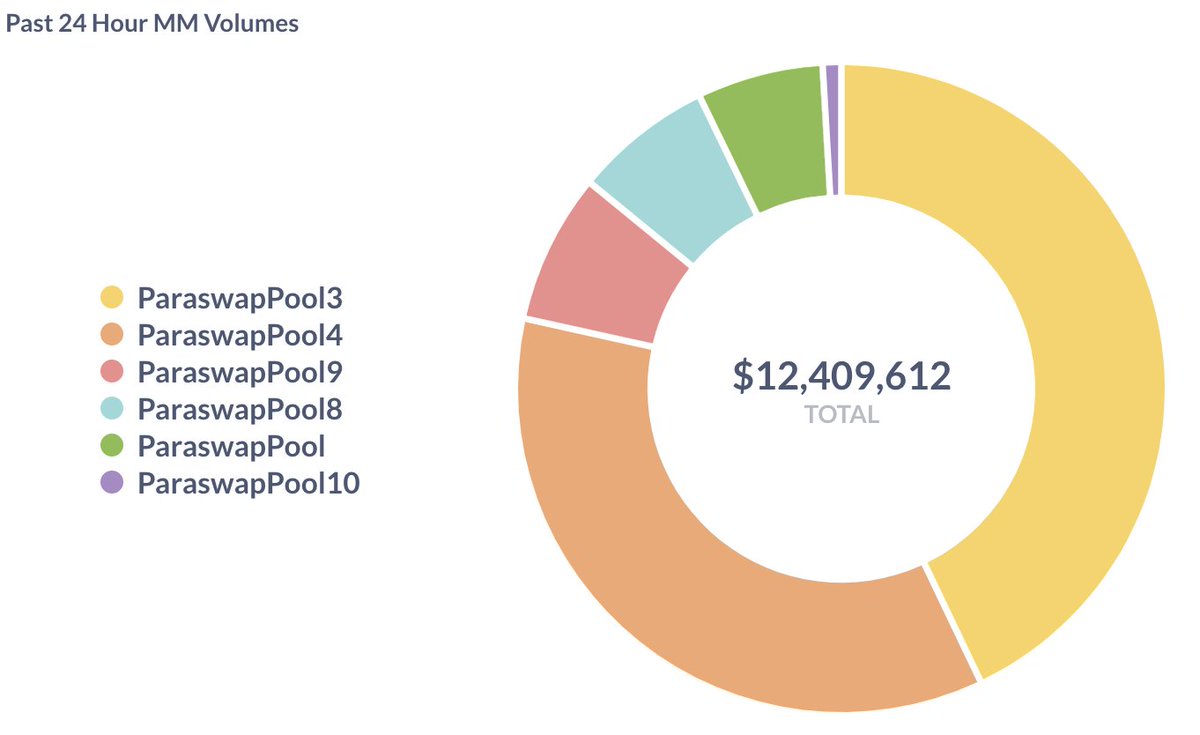Select the ParaswapPool8 legend label
Screen dimensions: 1200x735
pos(240,410)
